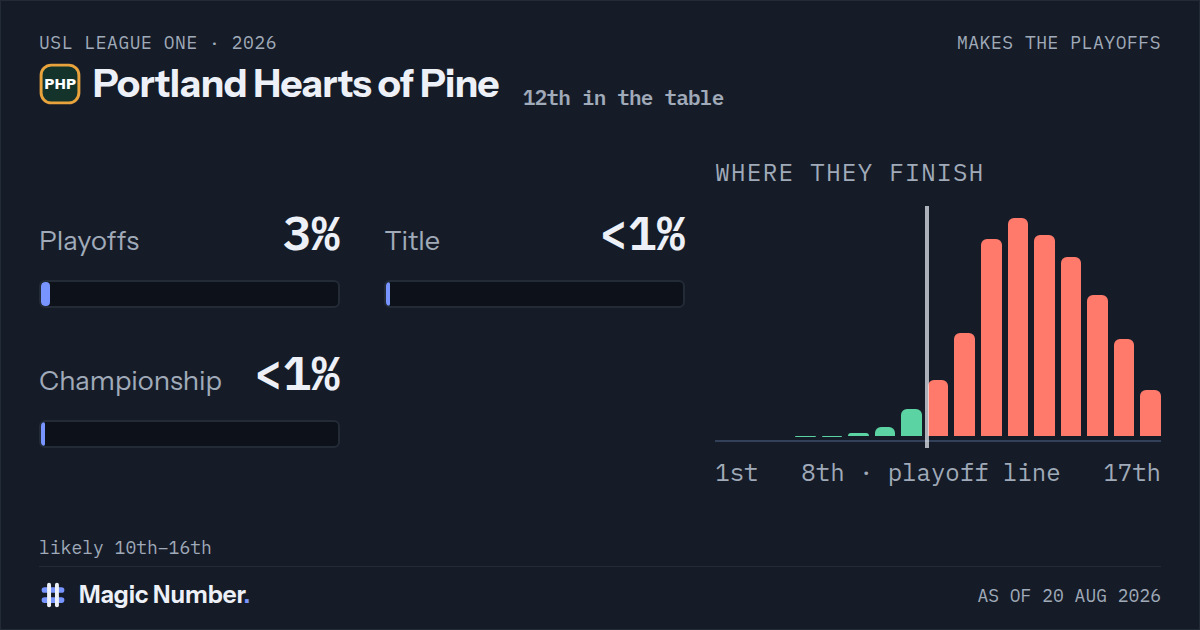Click the last red bar at 17th
Image resolution: width=1200 pixels, height=630 pixels.
(1150, 413)
